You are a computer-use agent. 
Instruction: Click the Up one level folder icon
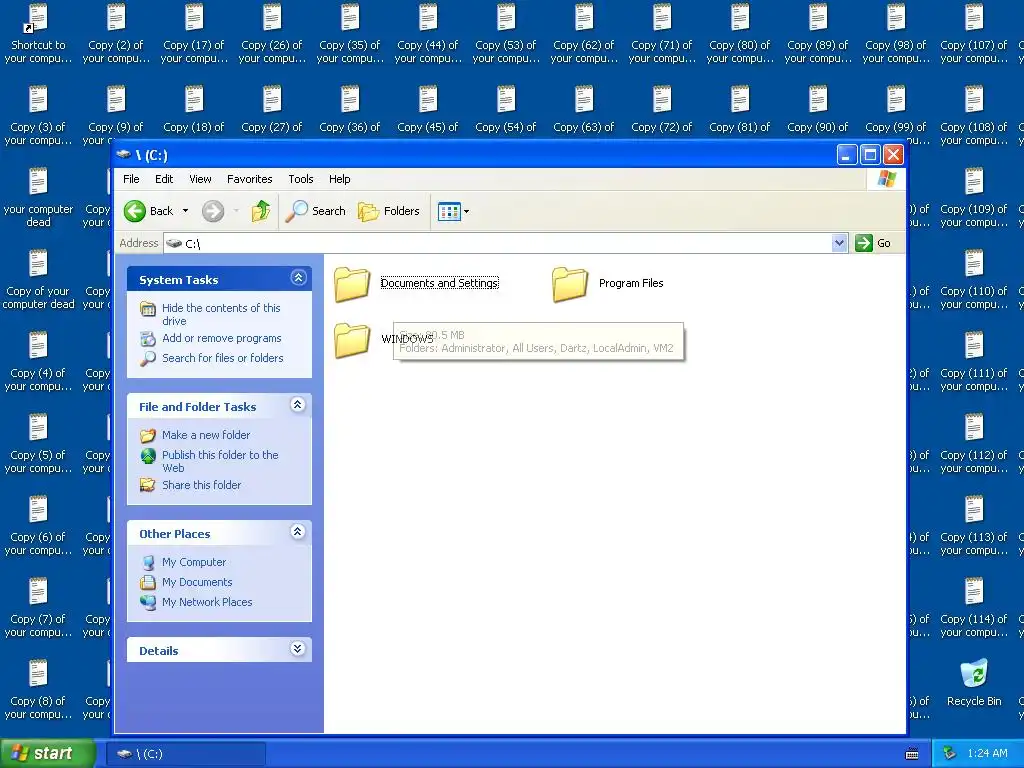tap(261, 211)
